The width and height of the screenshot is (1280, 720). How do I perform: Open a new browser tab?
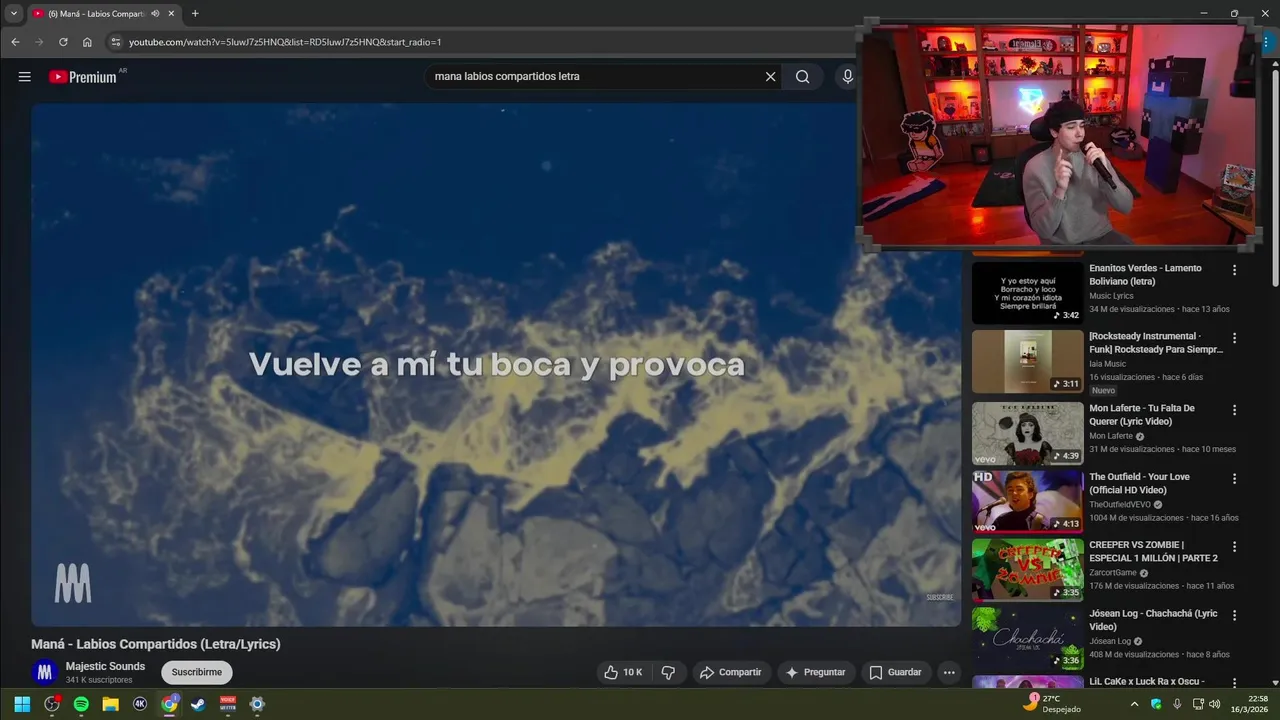(x=195, y=14)
